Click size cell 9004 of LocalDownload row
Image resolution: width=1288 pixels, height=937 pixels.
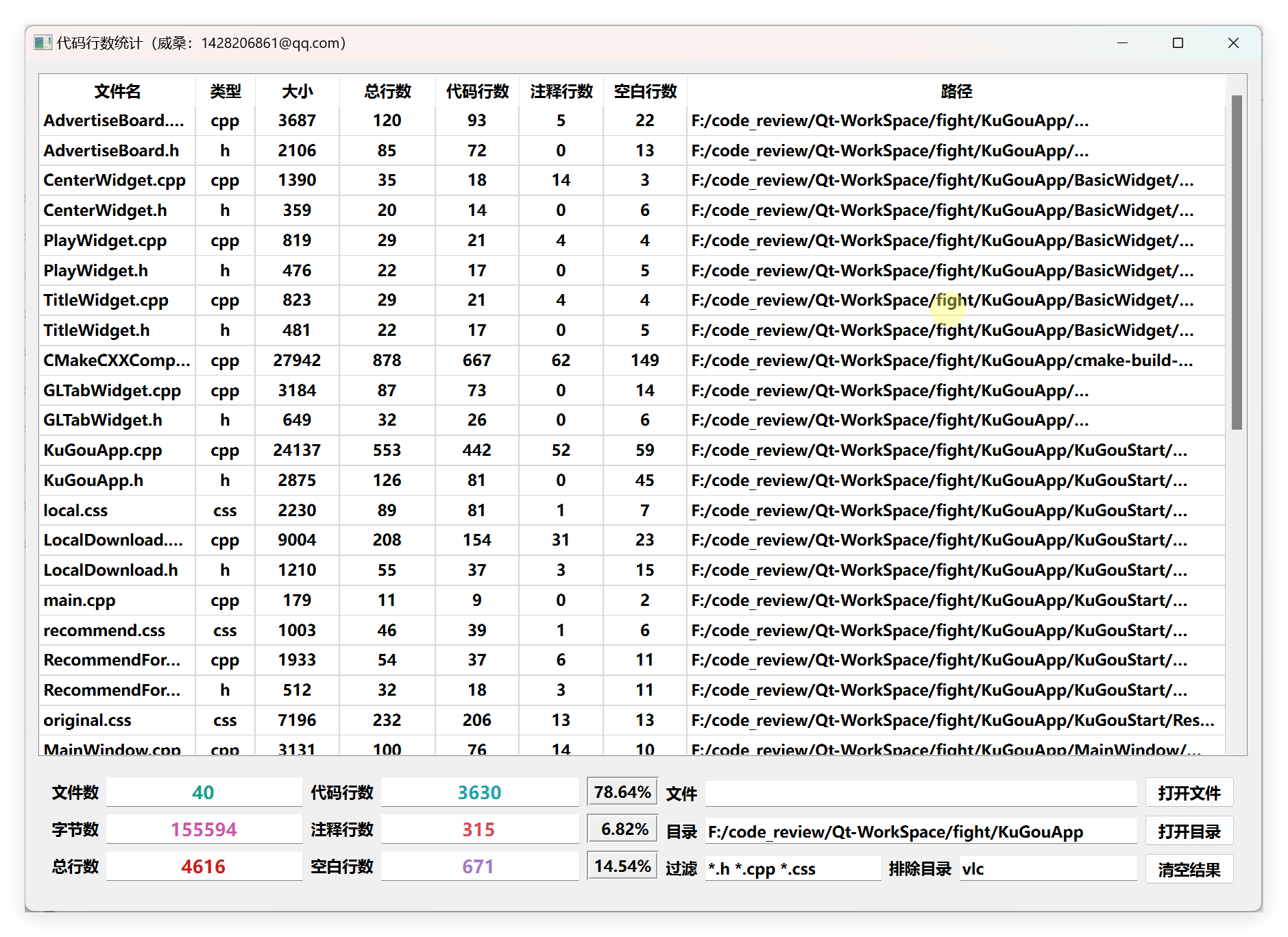(x=297, y=540)
